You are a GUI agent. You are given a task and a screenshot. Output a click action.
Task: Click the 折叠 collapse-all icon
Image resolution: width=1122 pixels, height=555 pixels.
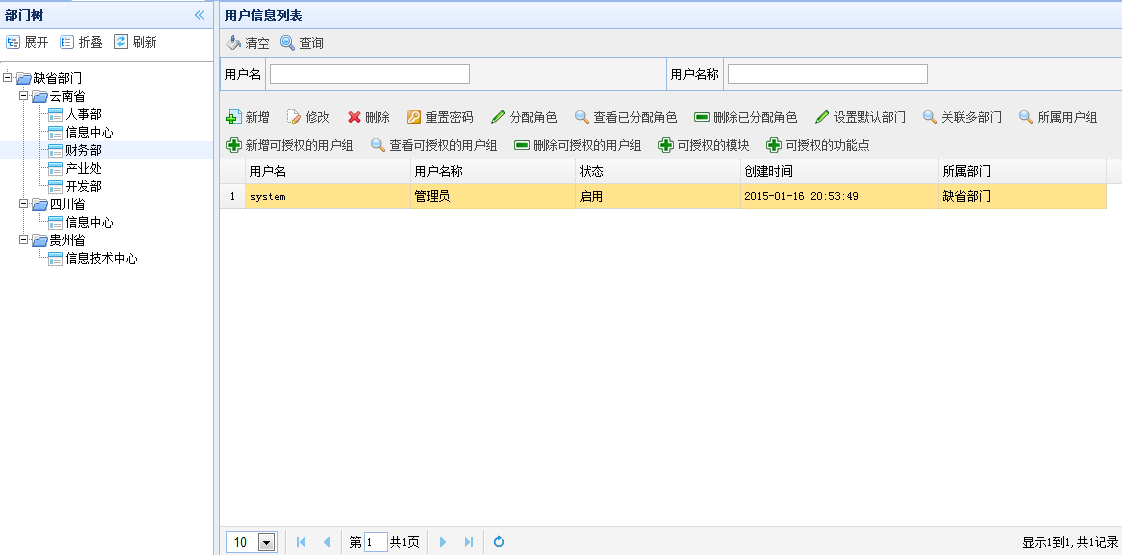coord(67,42)
